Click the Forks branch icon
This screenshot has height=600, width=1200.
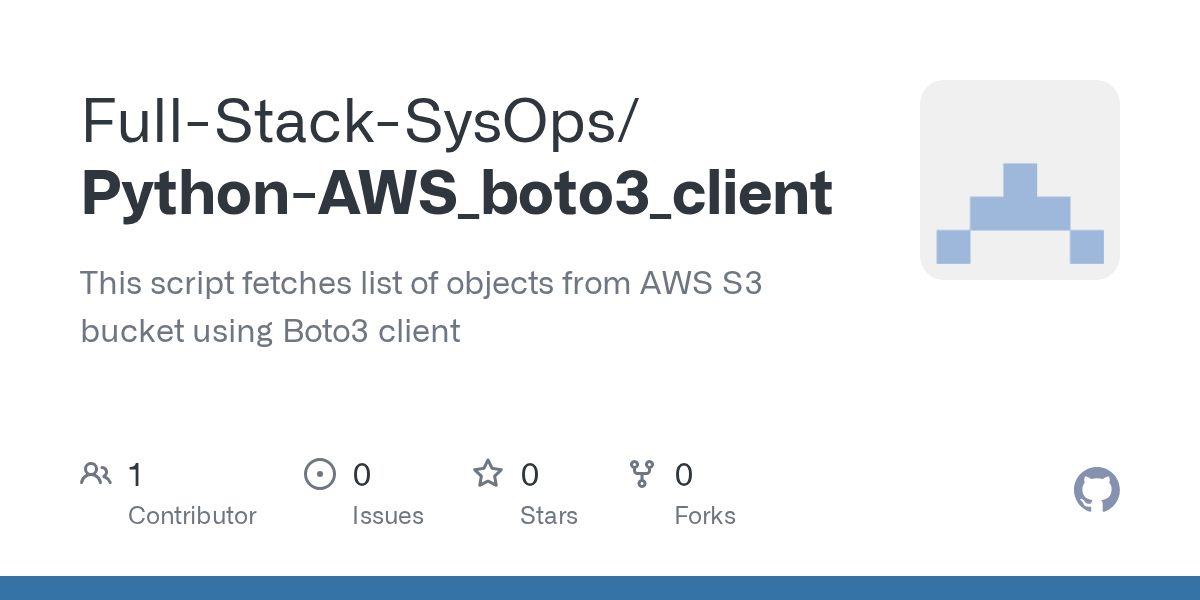[x=641, y=474]
